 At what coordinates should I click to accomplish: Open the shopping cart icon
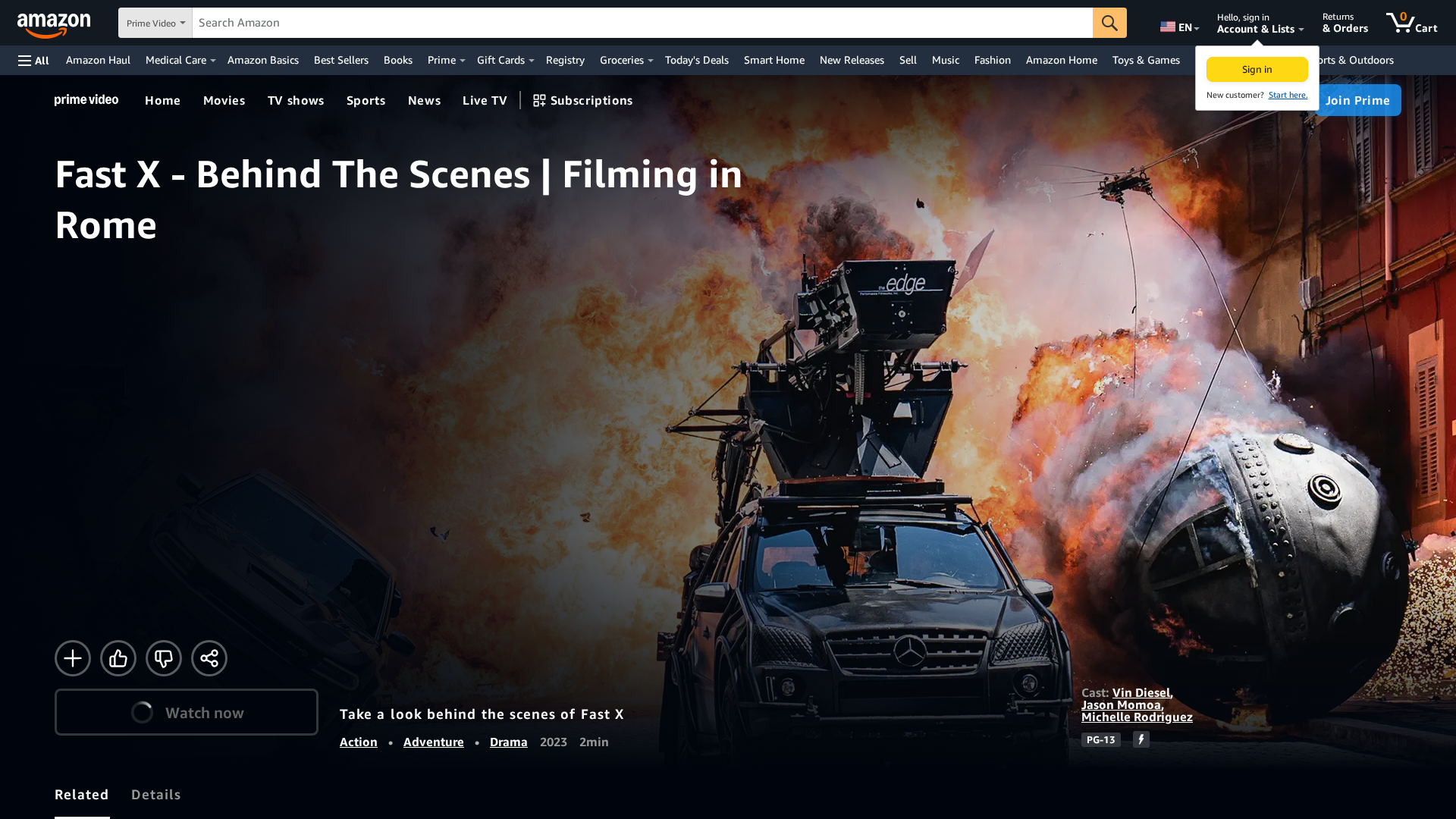tap(1411, 23)
